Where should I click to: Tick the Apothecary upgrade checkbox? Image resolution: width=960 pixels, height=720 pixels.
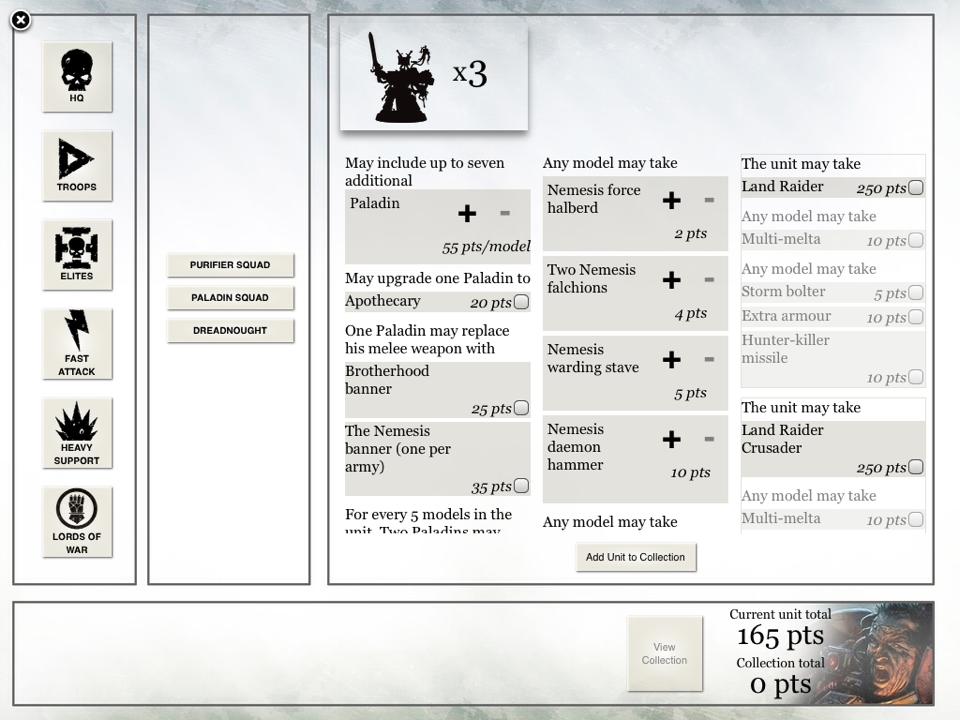pyautogui.click(x=521, y=302)
